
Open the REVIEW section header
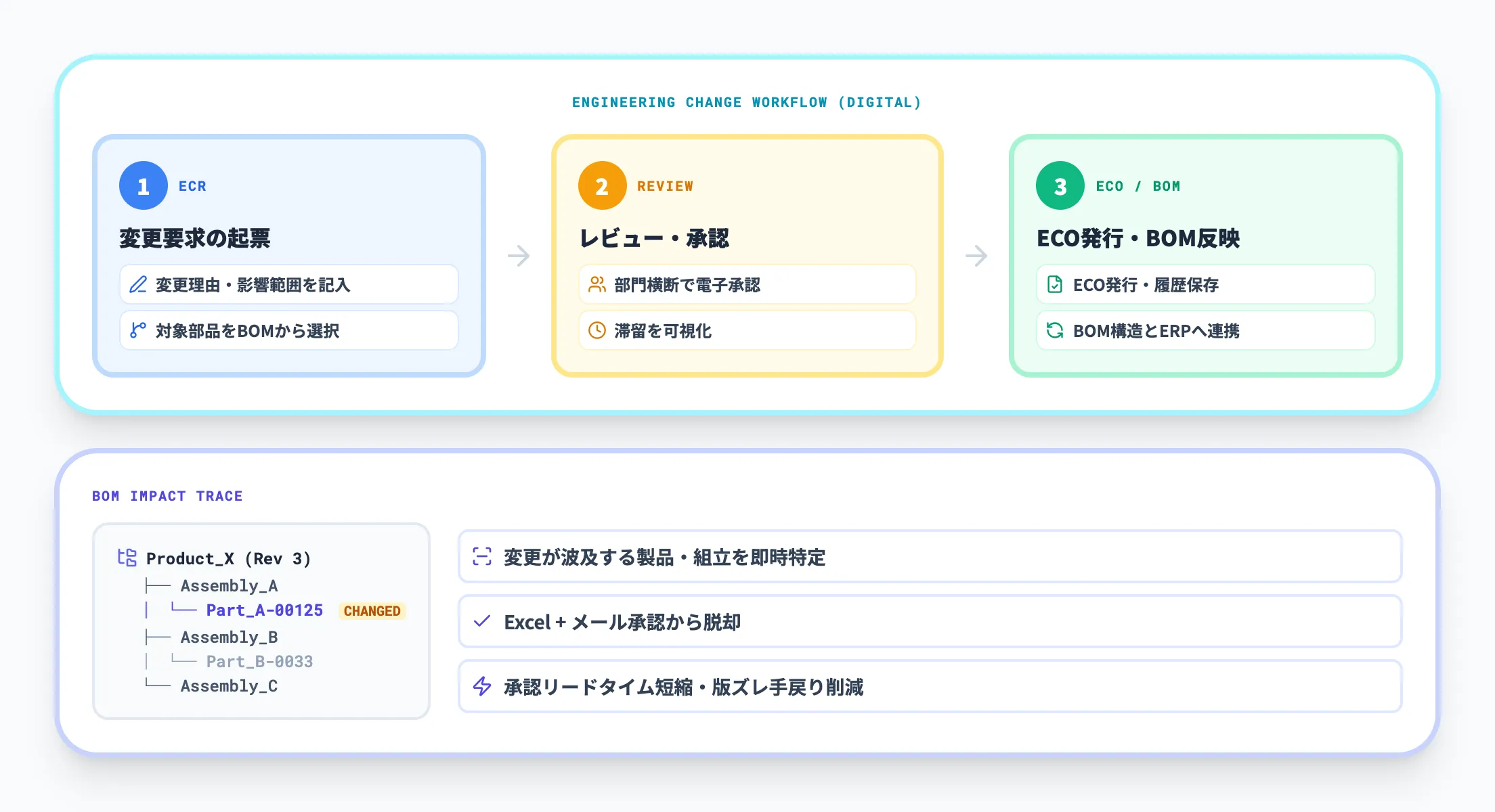[x=665, y=185]
